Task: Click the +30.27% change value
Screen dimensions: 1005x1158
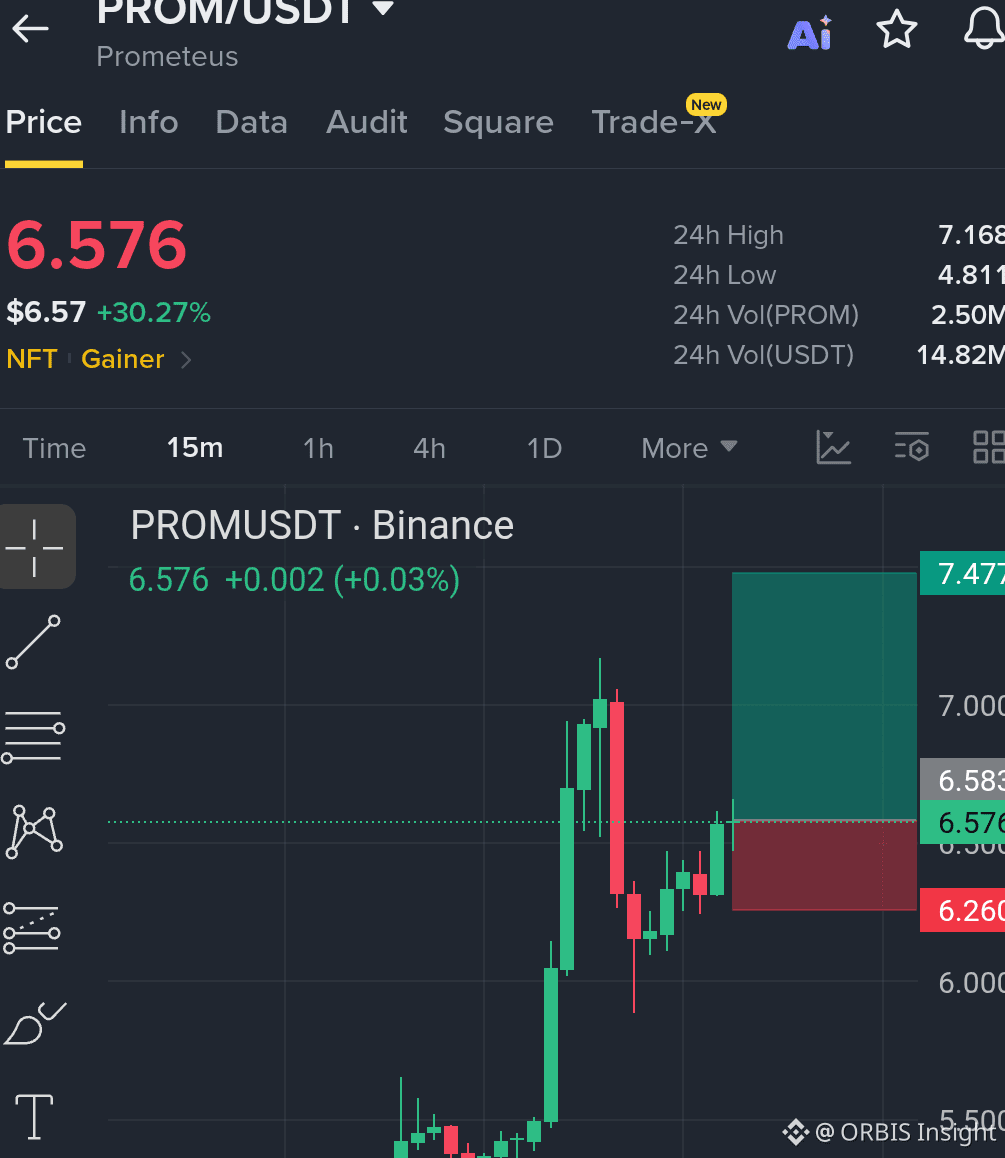Action: click(154, 312)
